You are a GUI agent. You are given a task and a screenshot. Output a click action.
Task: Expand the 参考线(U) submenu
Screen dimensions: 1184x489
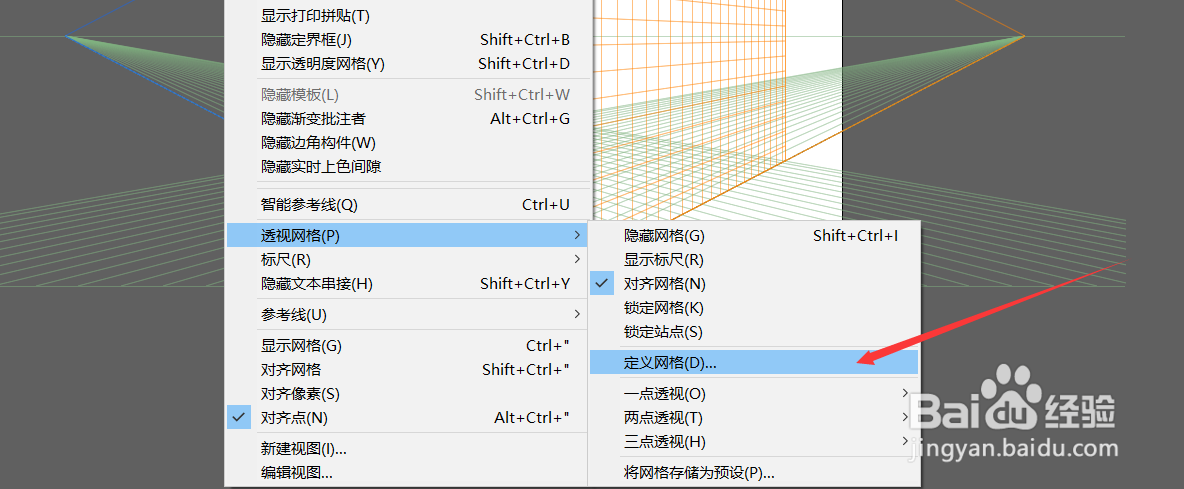408,314
